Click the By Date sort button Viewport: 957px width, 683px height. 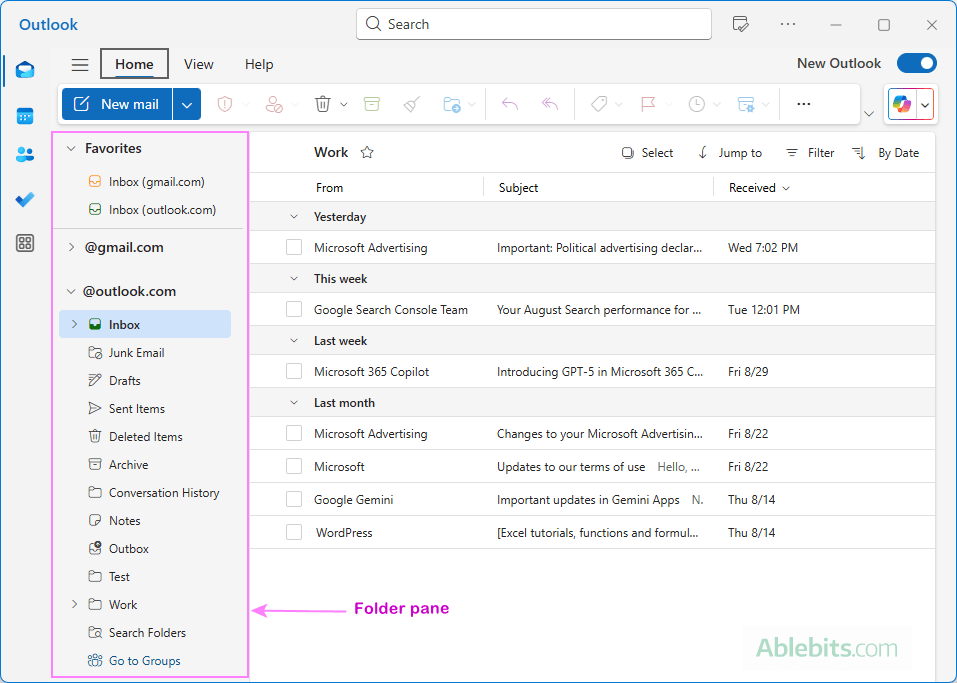(885, 153)
